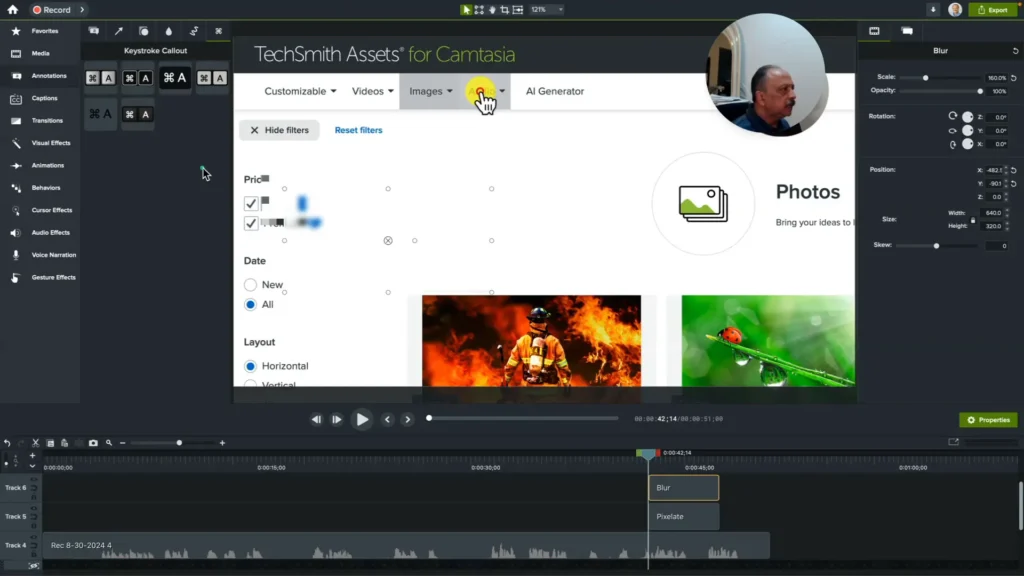Toggle the second Price checkbox
This screenshot has width=1024, height=576.
click(251, 223)
